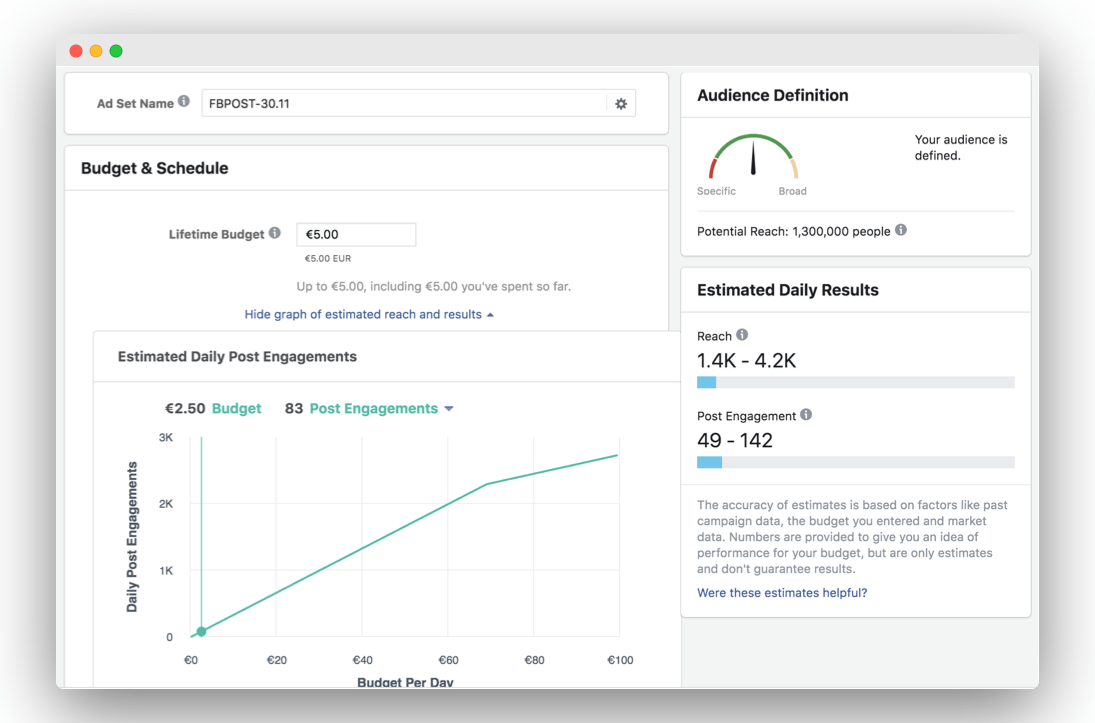Click the audience definition gauge
Image resolution: width=1095 pixels, height=723 pixels.
click(754, 156)
